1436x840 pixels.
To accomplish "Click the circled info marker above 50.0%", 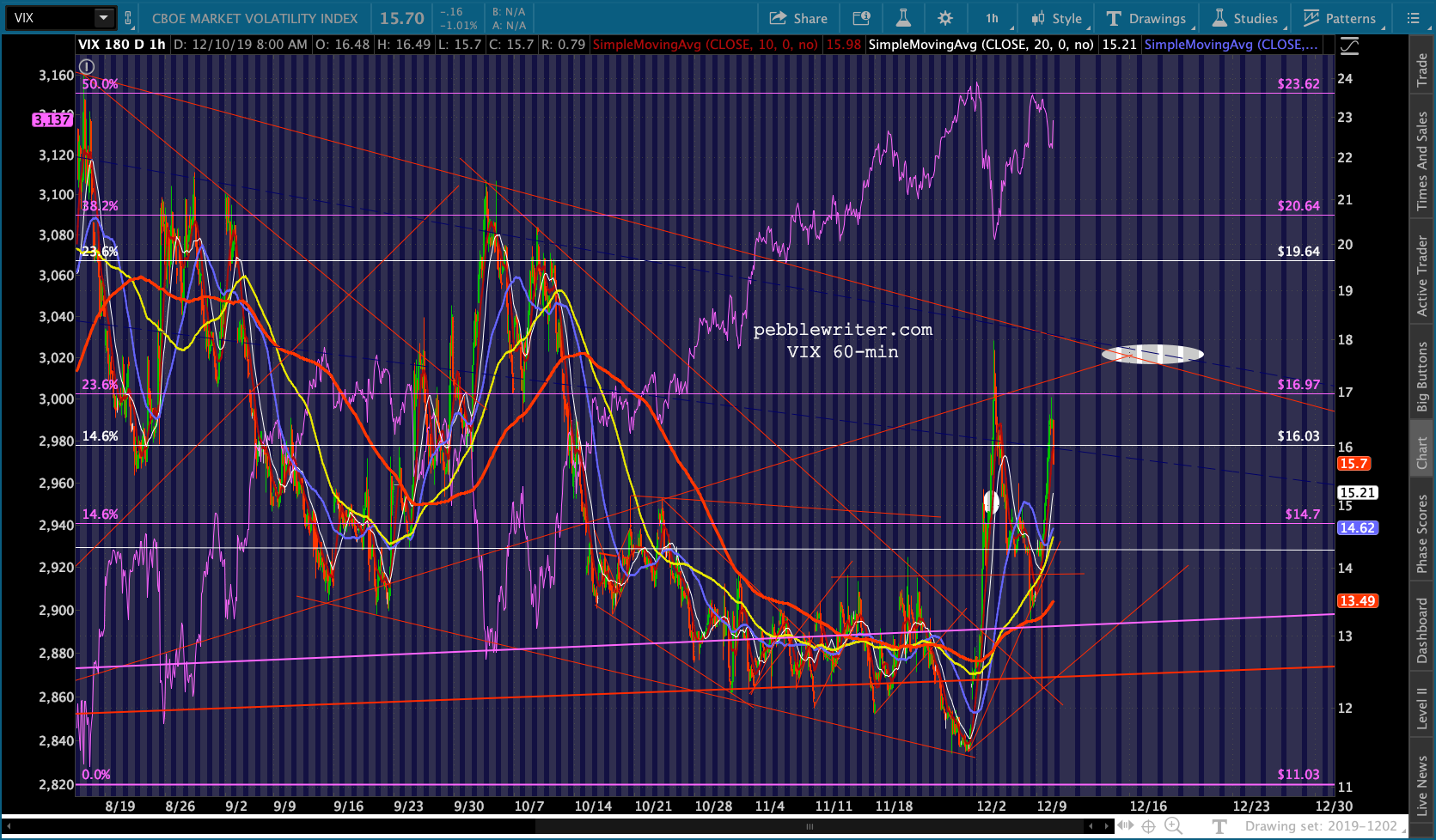I will 86,66.
